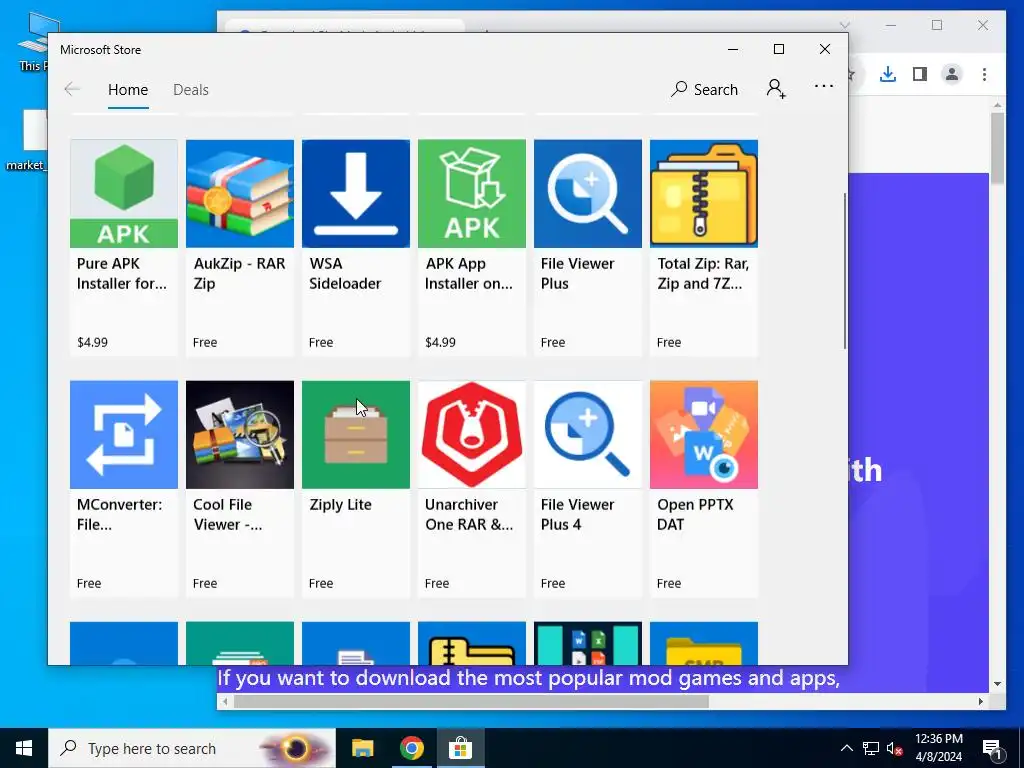Open File Viewer Plus app icon
Viewport: 1024px width, 768px height.
(x=588, y=193)
